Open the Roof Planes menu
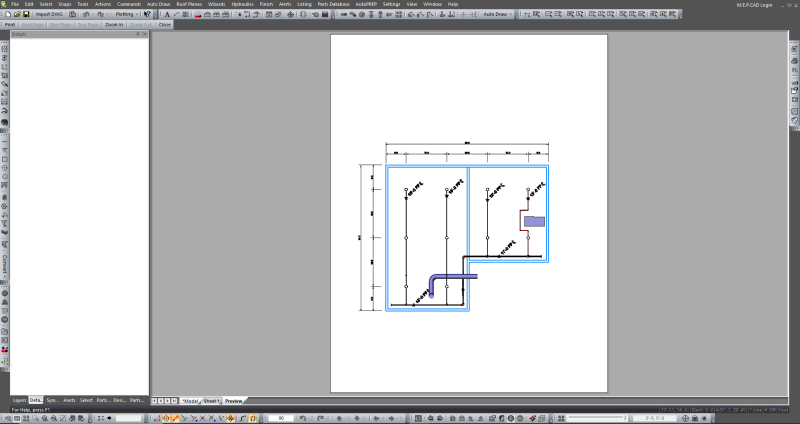 click(x=189, y=4)
